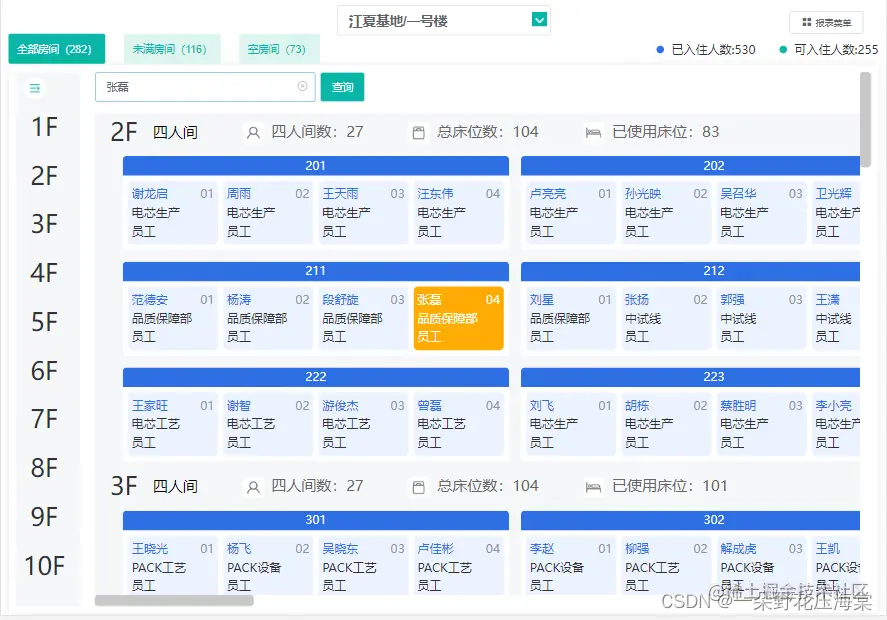887x620 pixels.
Task: Select bed card of 吴召华 in 202
Action: (761, 212)
